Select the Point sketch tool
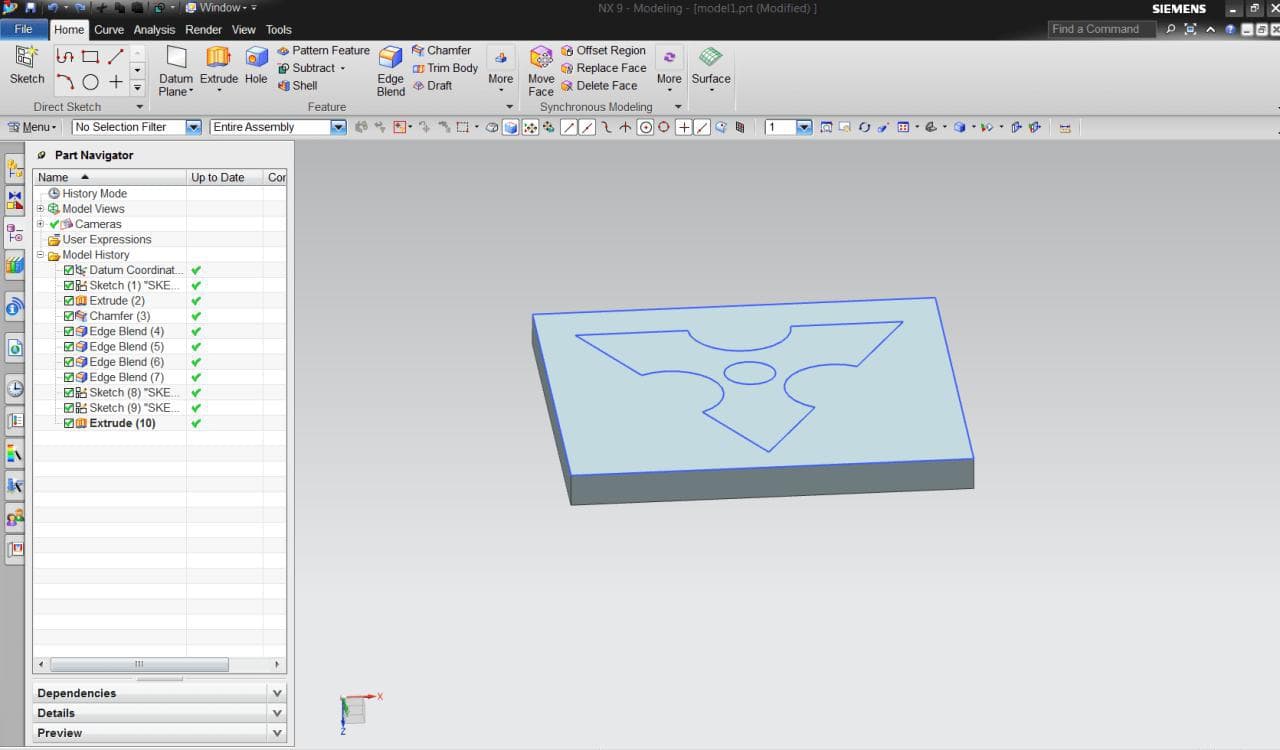The width and height of the screenshot is (1280, 750). (115, 82)
